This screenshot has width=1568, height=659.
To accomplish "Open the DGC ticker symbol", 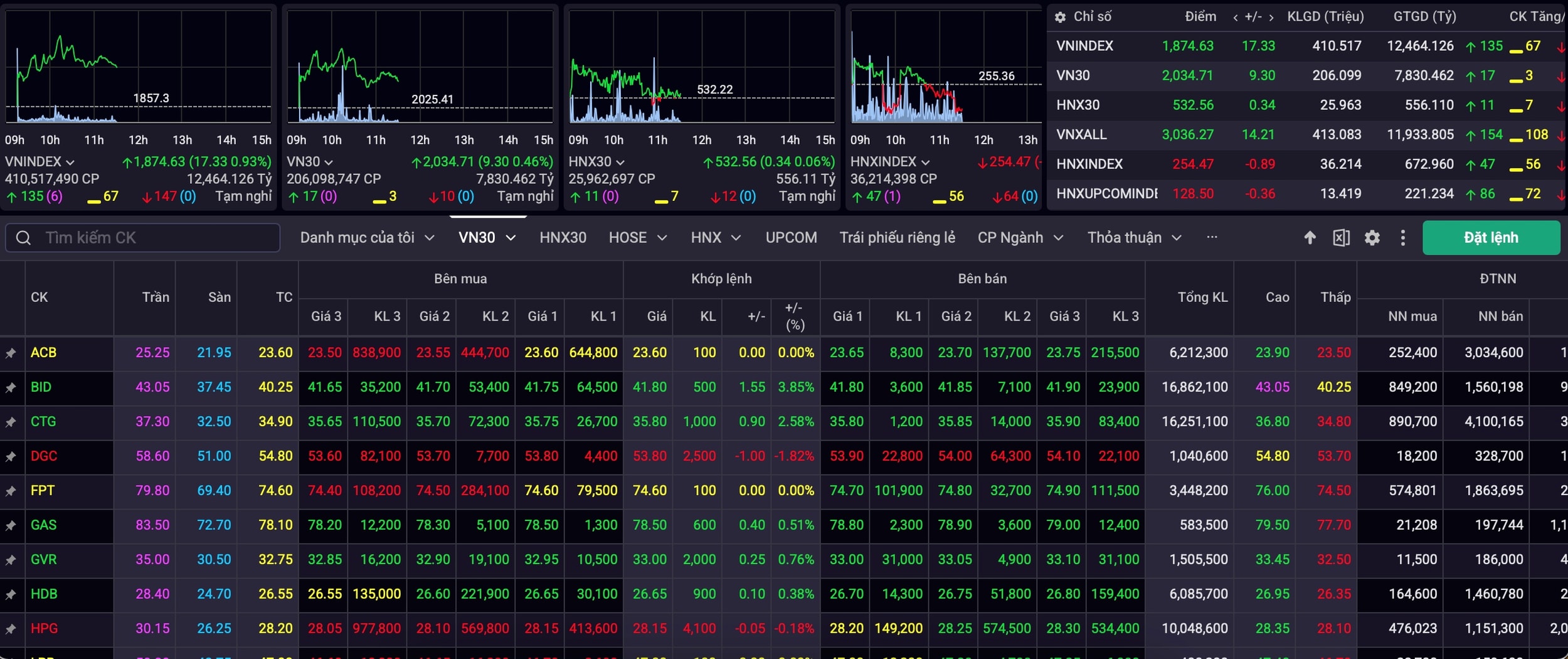I will [44, 456].
